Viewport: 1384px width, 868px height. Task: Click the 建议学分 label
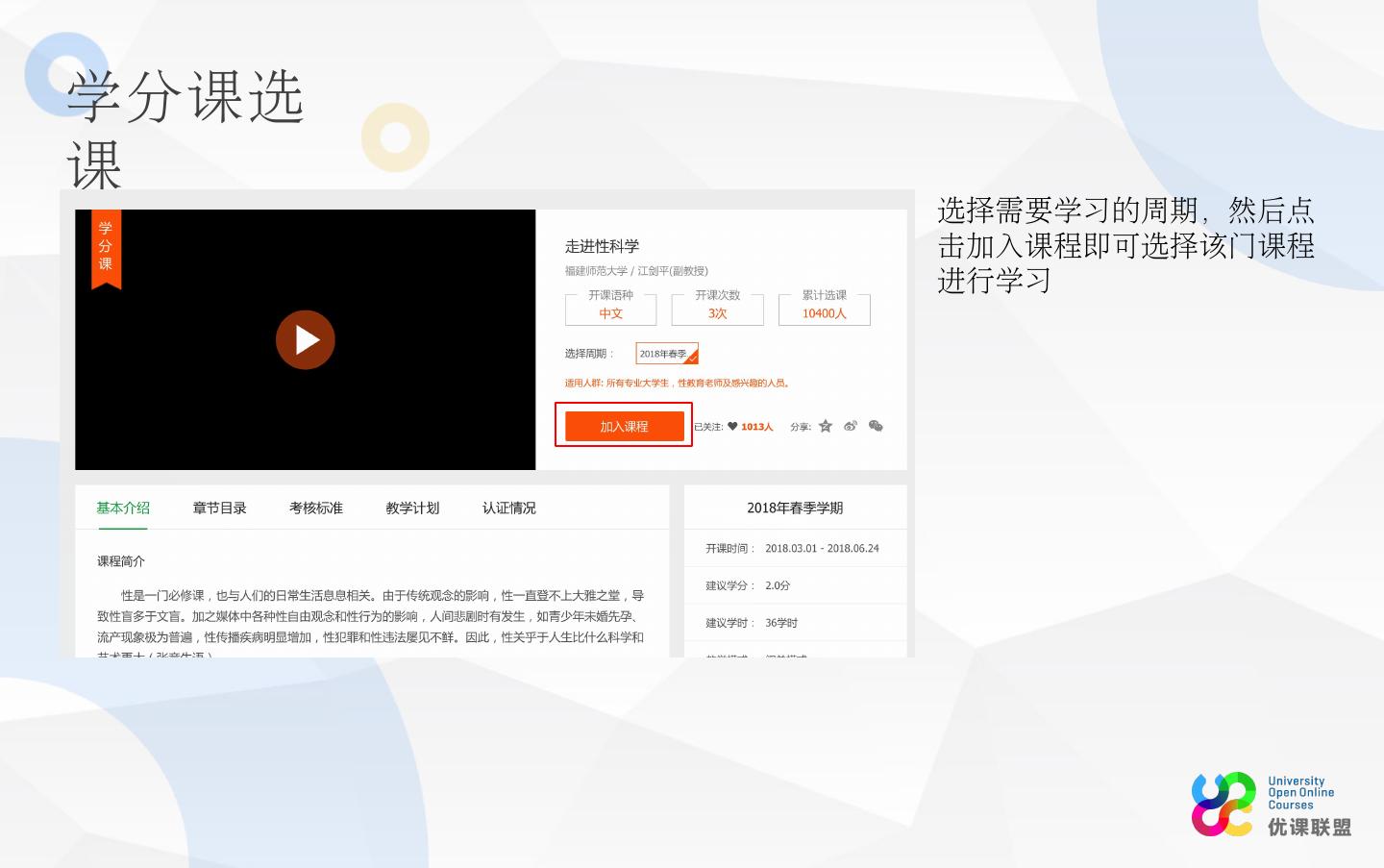[x=730, y=585]
